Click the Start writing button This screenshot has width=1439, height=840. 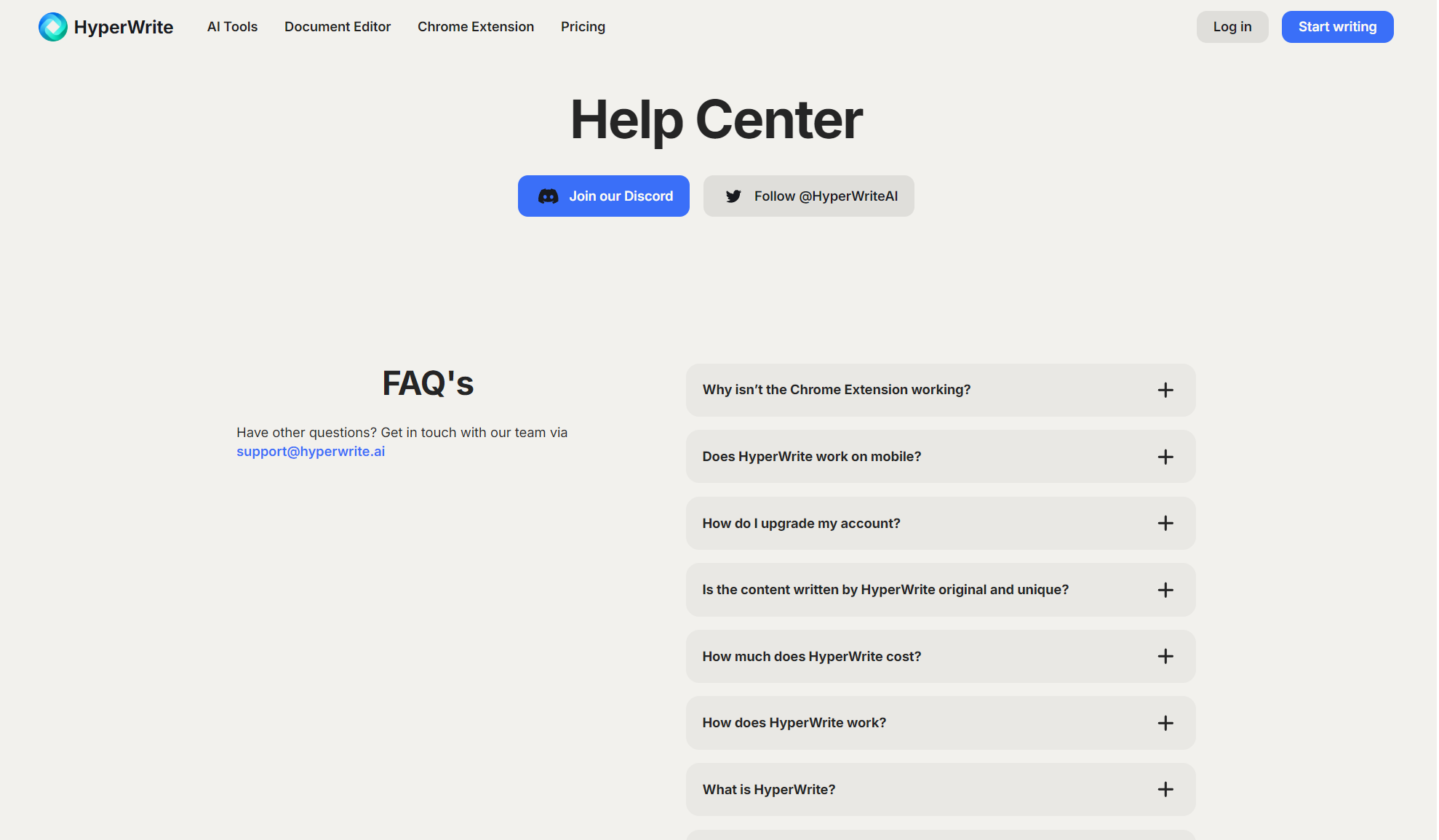[x=1337, y=27]
